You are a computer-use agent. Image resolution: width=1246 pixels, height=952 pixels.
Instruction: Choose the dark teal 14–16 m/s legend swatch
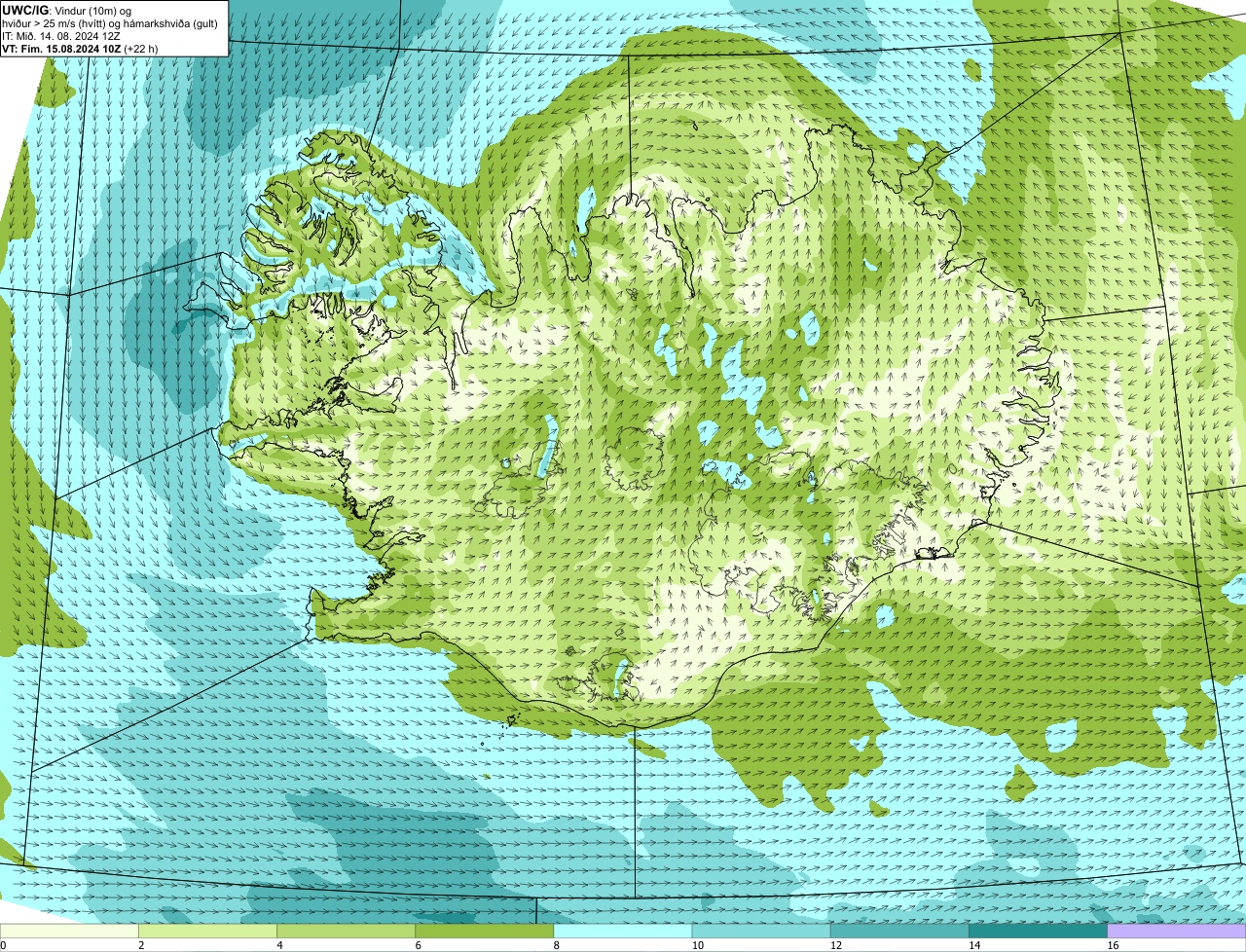tap(1038, 932)
